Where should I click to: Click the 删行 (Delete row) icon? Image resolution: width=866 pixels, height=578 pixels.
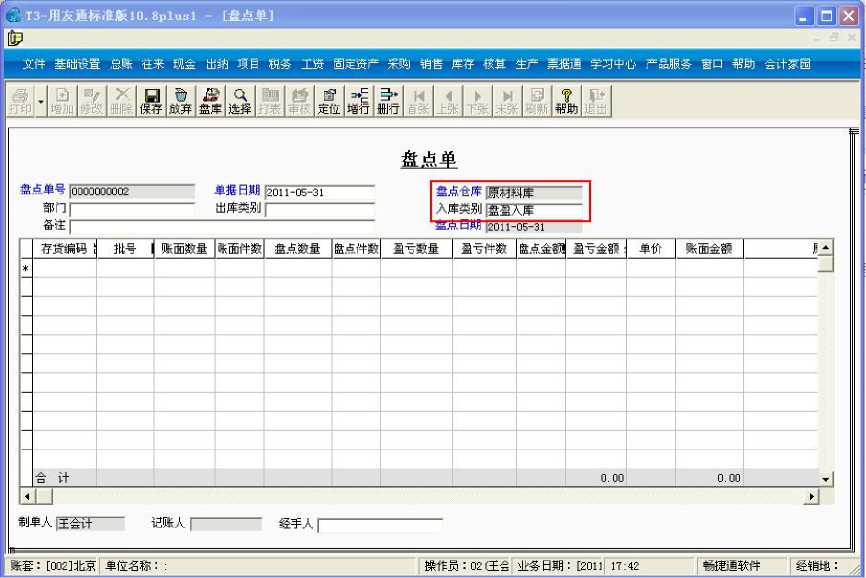[388, 101]
